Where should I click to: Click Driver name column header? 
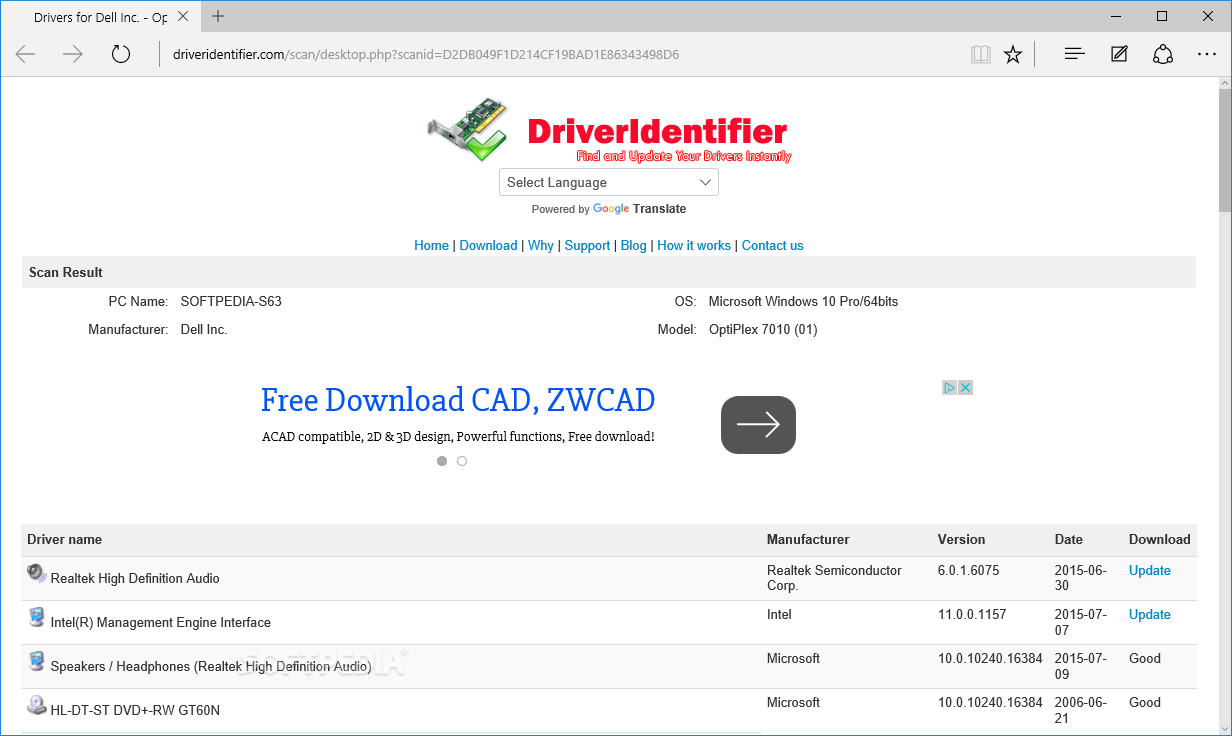click(65, 539)
